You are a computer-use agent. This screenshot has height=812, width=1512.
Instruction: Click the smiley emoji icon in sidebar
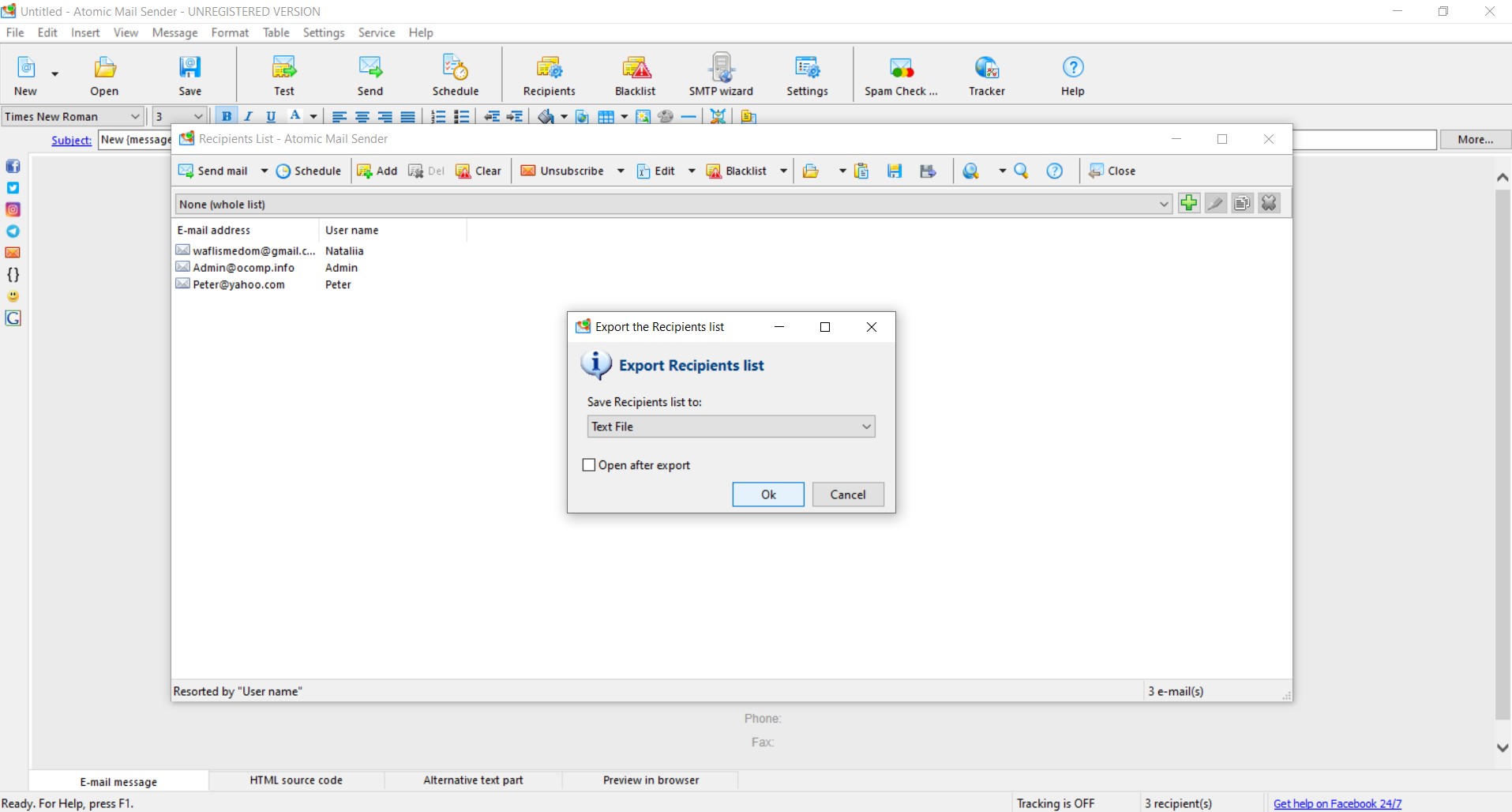coord(13,296)
